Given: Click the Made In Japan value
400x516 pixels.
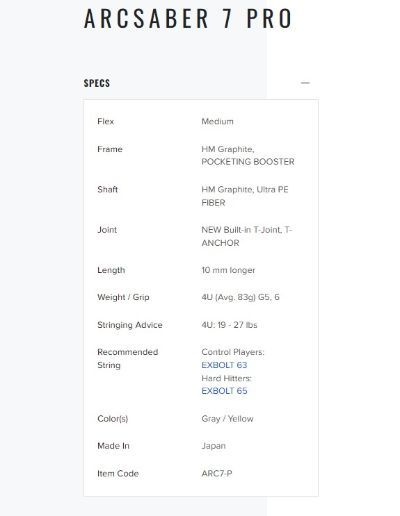Looking at the screenshot, I should [x=214, y=446].
